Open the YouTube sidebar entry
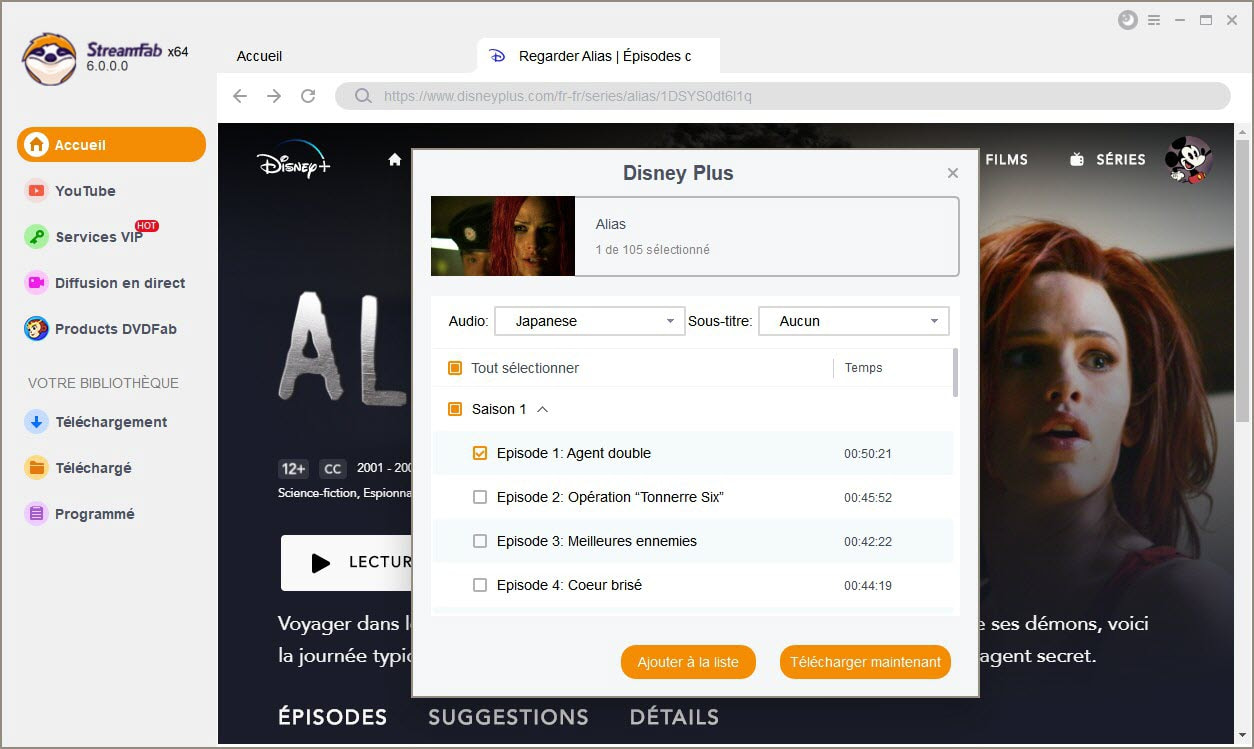This screenshot has width=1254, height=749. click(85, 191)
